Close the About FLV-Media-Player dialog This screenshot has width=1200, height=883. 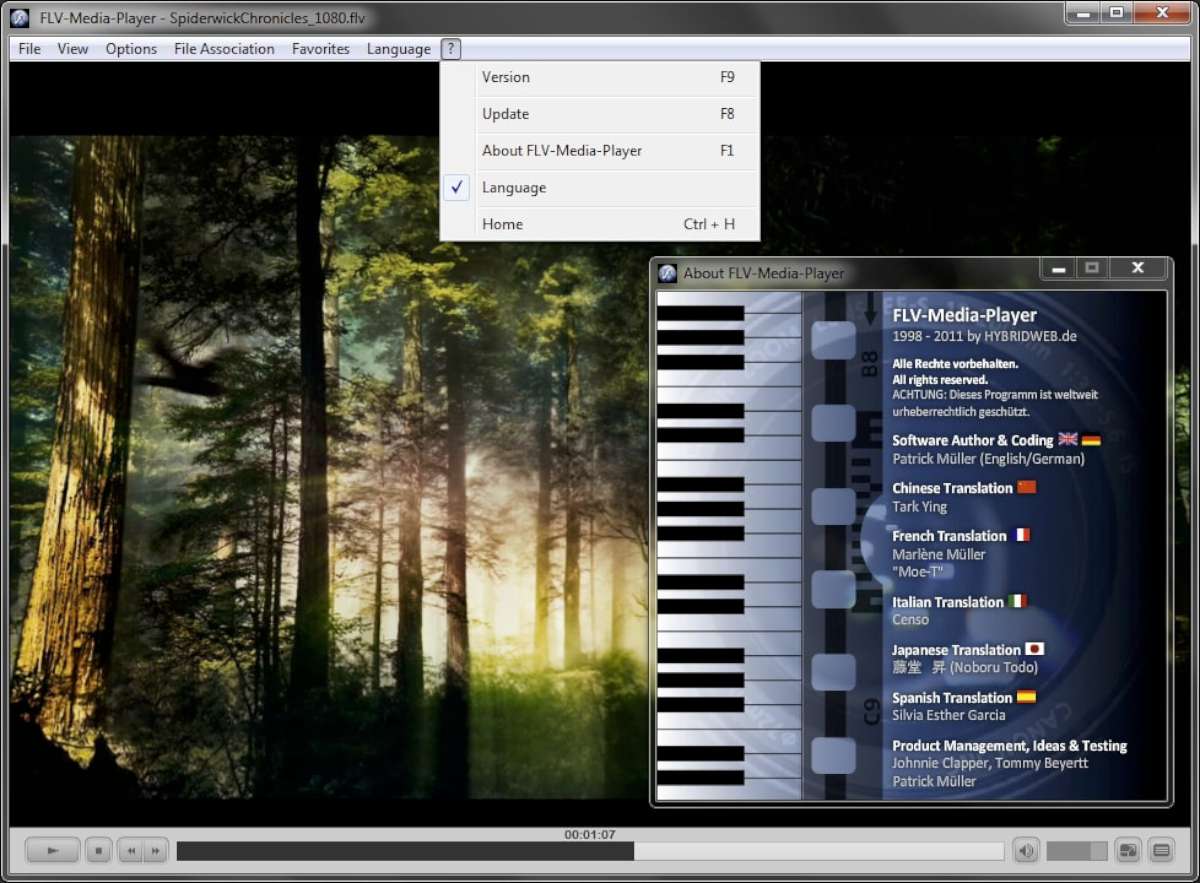(x=1137, y=268)
